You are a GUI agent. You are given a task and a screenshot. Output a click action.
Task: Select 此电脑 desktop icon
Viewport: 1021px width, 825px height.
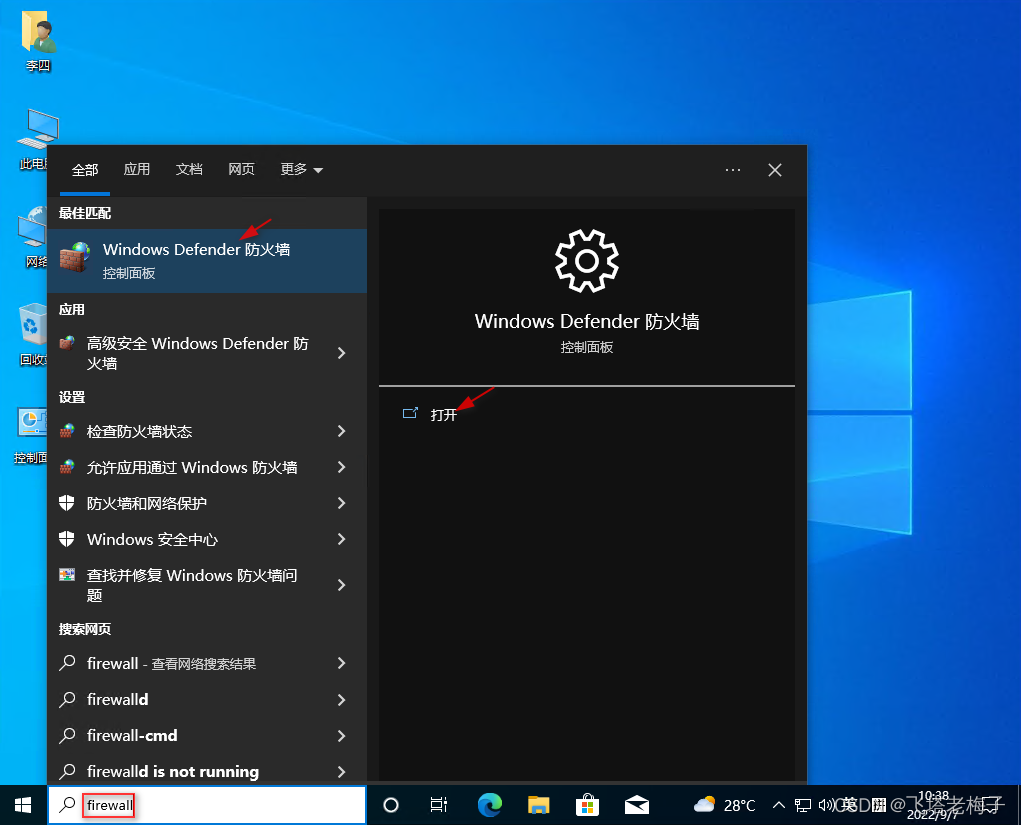[36, 139]
